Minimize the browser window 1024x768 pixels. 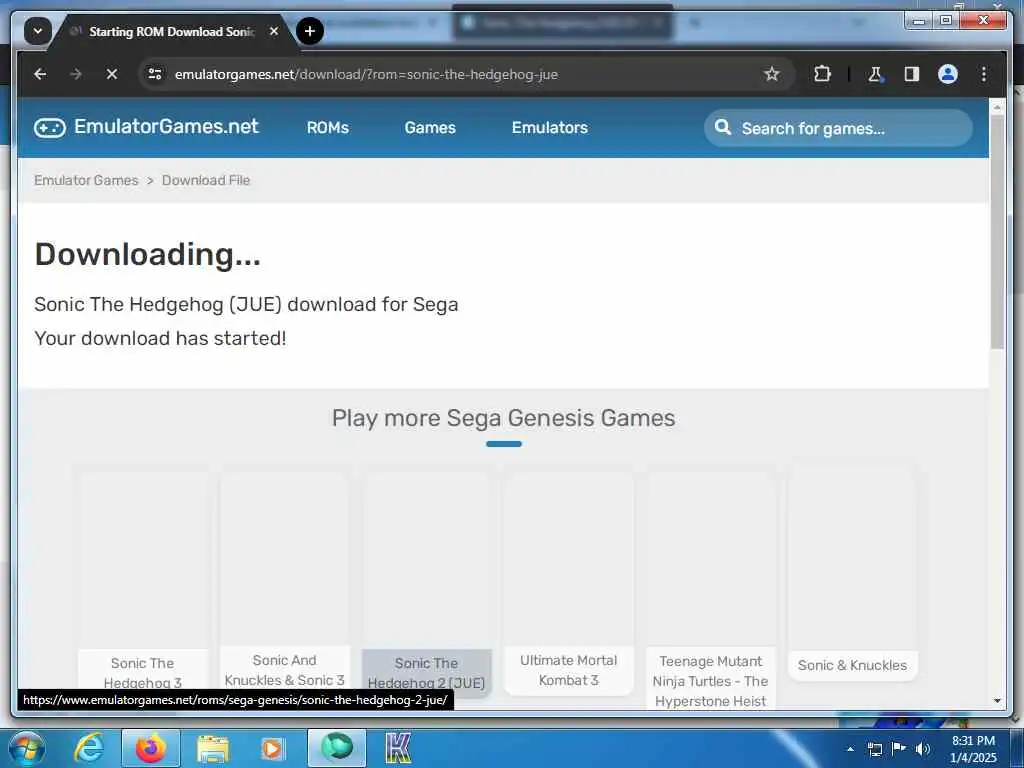pos(919,20)
